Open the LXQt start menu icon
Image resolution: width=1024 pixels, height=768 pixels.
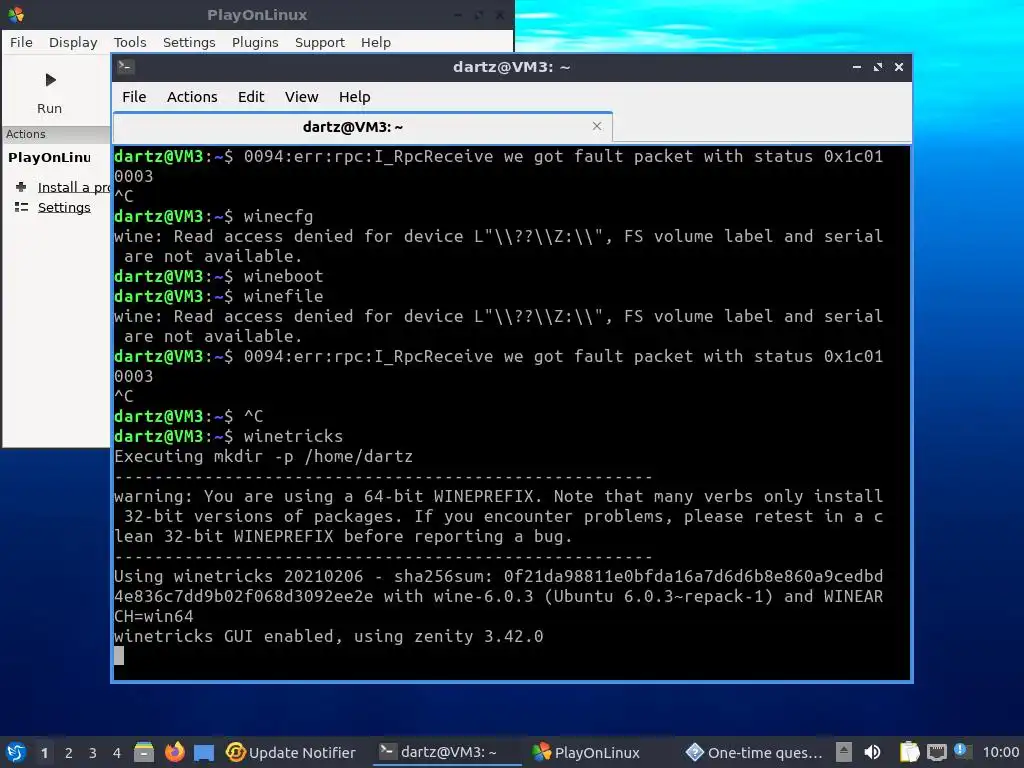click(x=16, y=752)
